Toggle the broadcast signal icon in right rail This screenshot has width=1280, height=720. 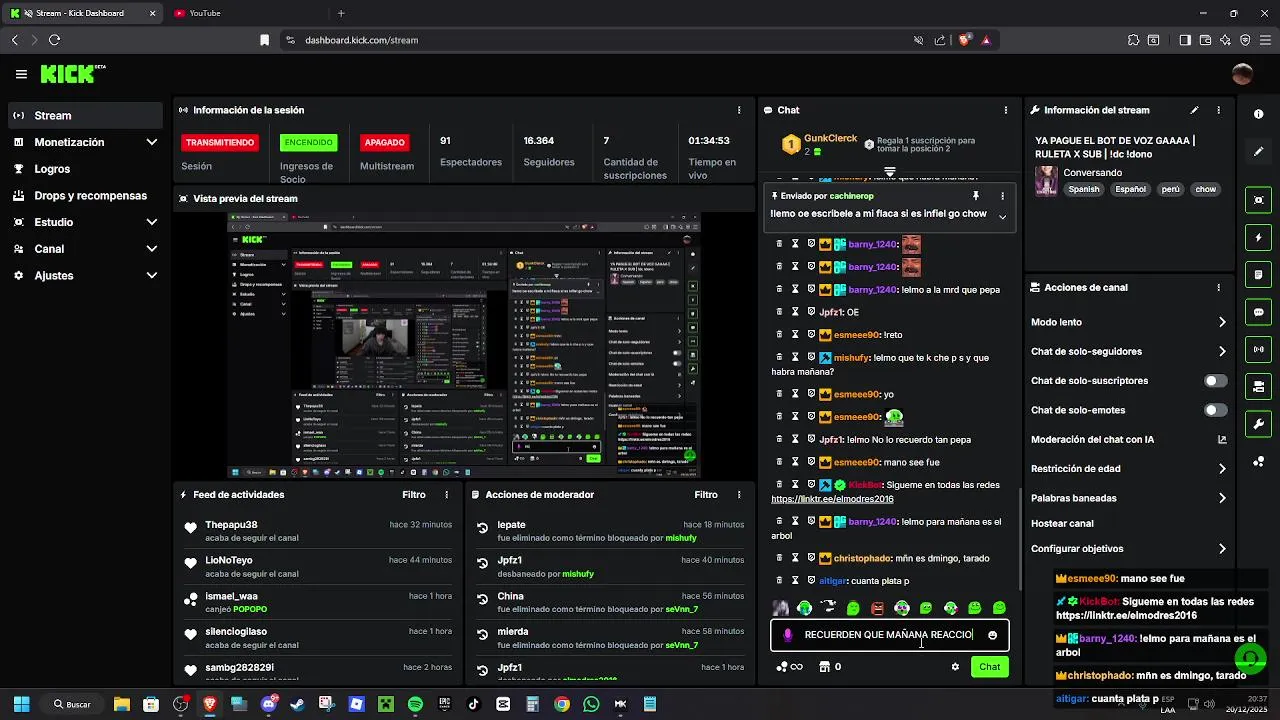tap(1259, 349)
